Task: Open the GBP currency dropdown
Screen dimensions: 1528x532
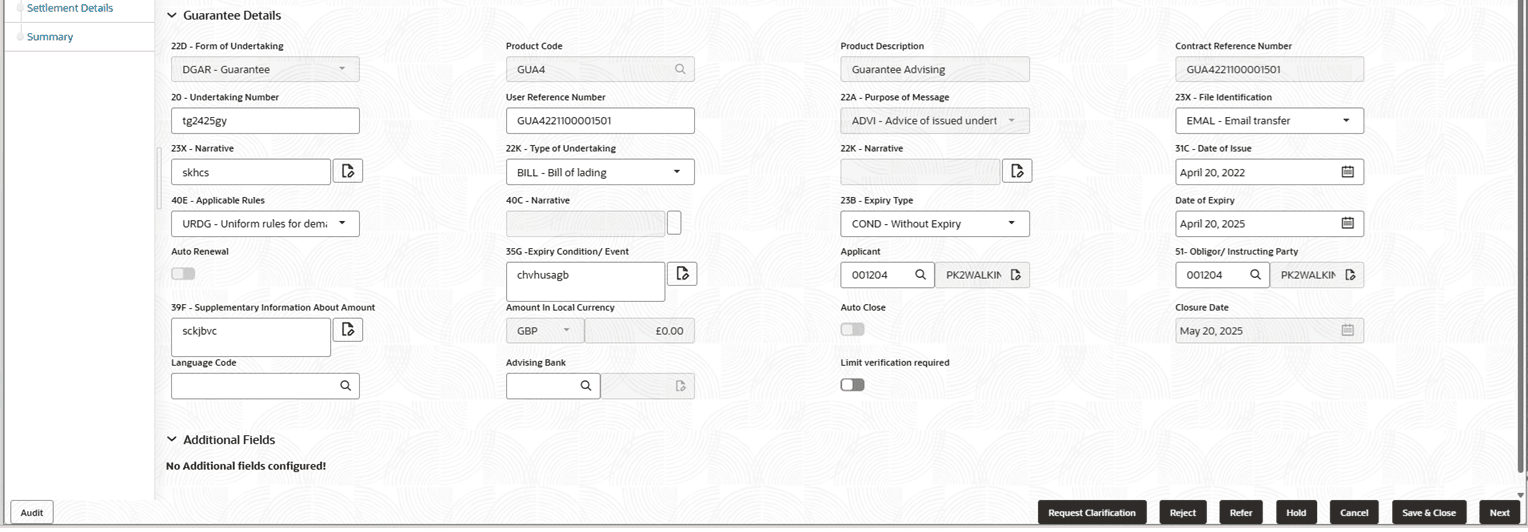Action: coord(544,330)
